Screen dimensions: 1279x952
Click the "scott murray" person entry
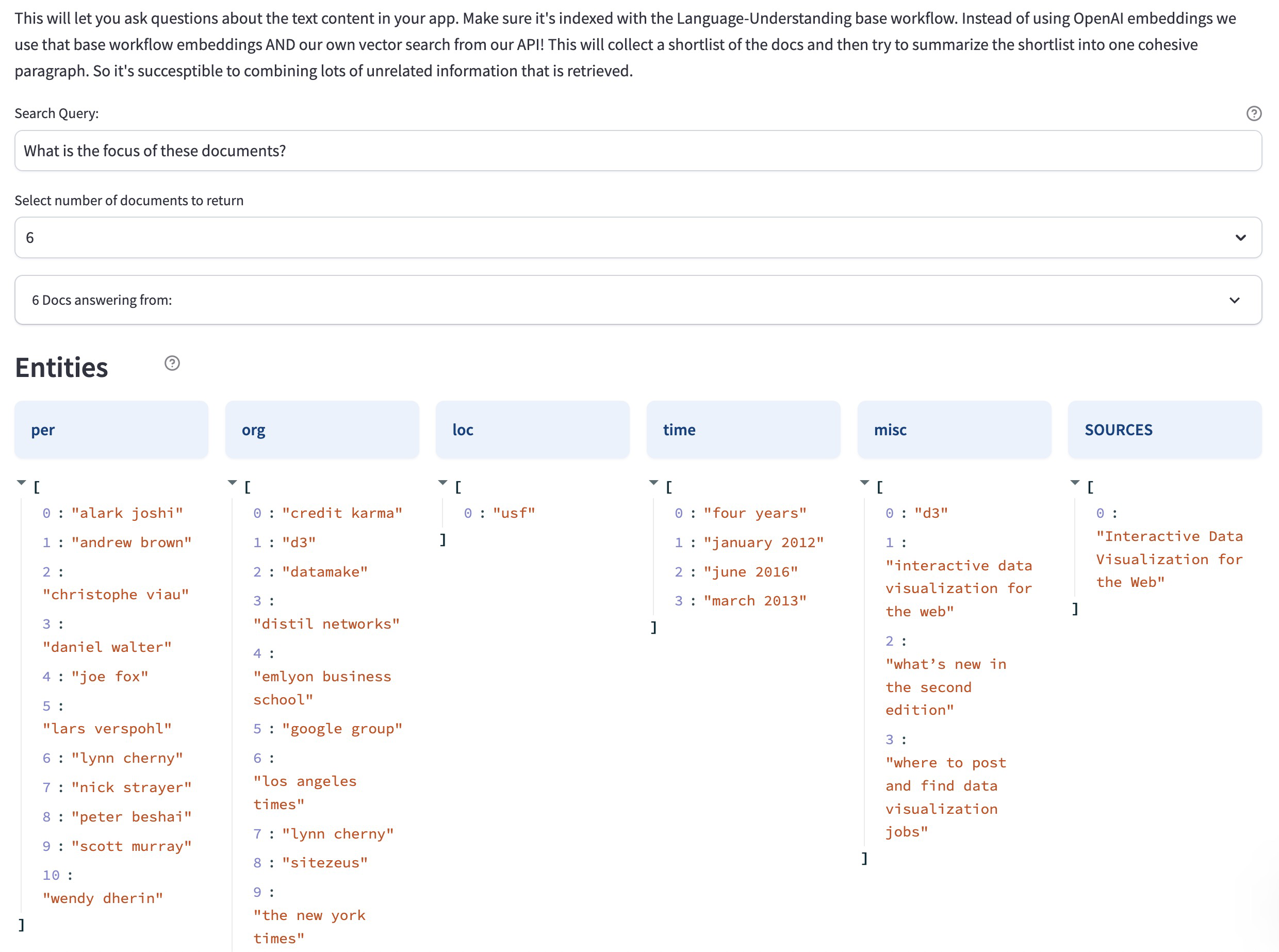click(131, 846)
